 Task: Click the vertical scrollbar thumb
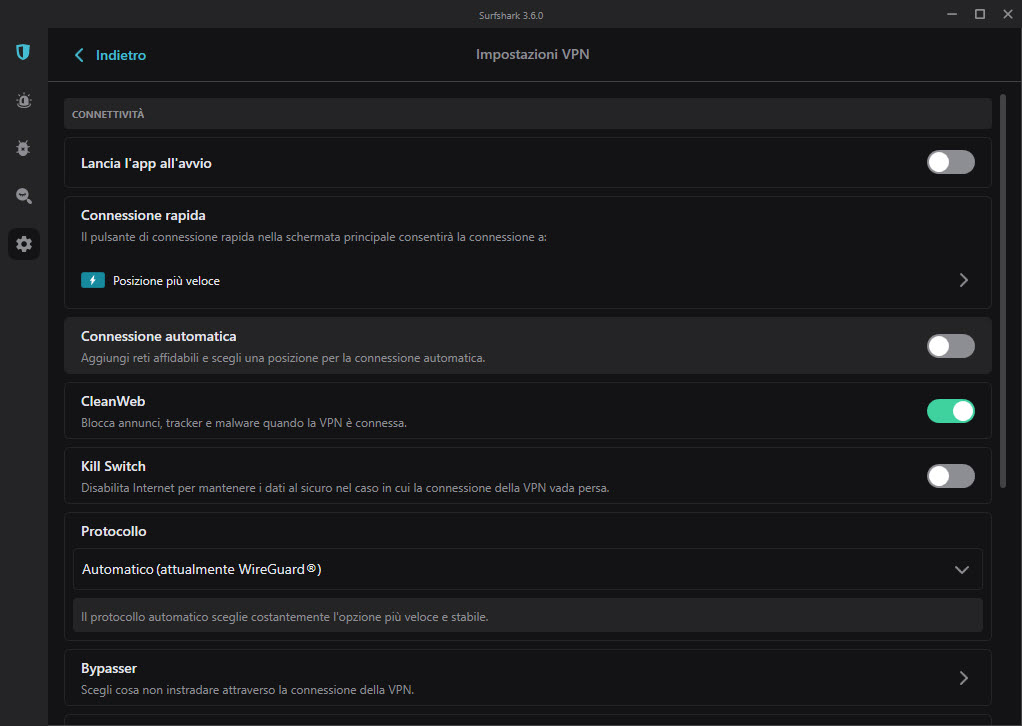point(1003,291)
